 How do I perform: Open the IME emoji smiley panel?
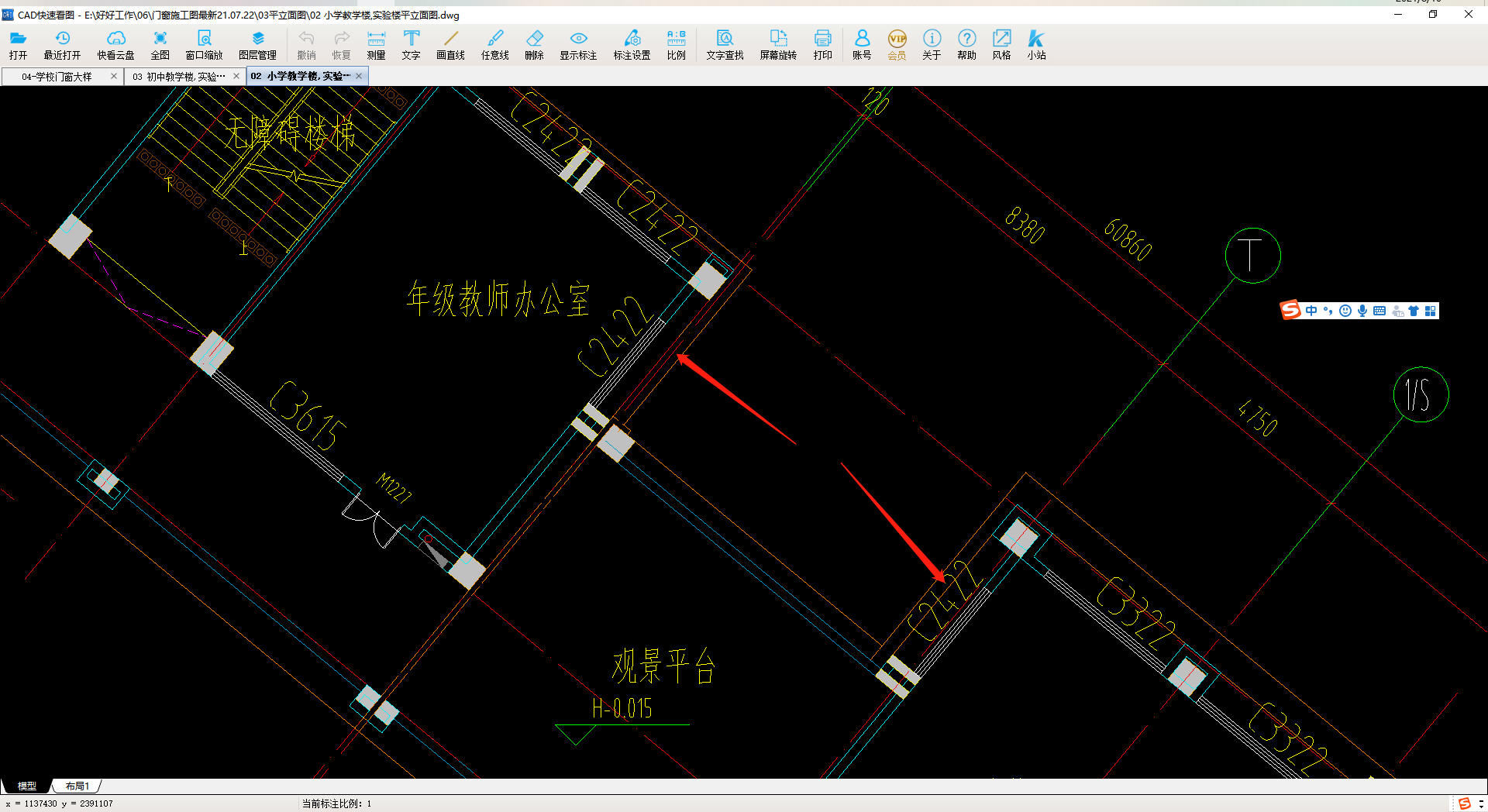point(1345,311)
